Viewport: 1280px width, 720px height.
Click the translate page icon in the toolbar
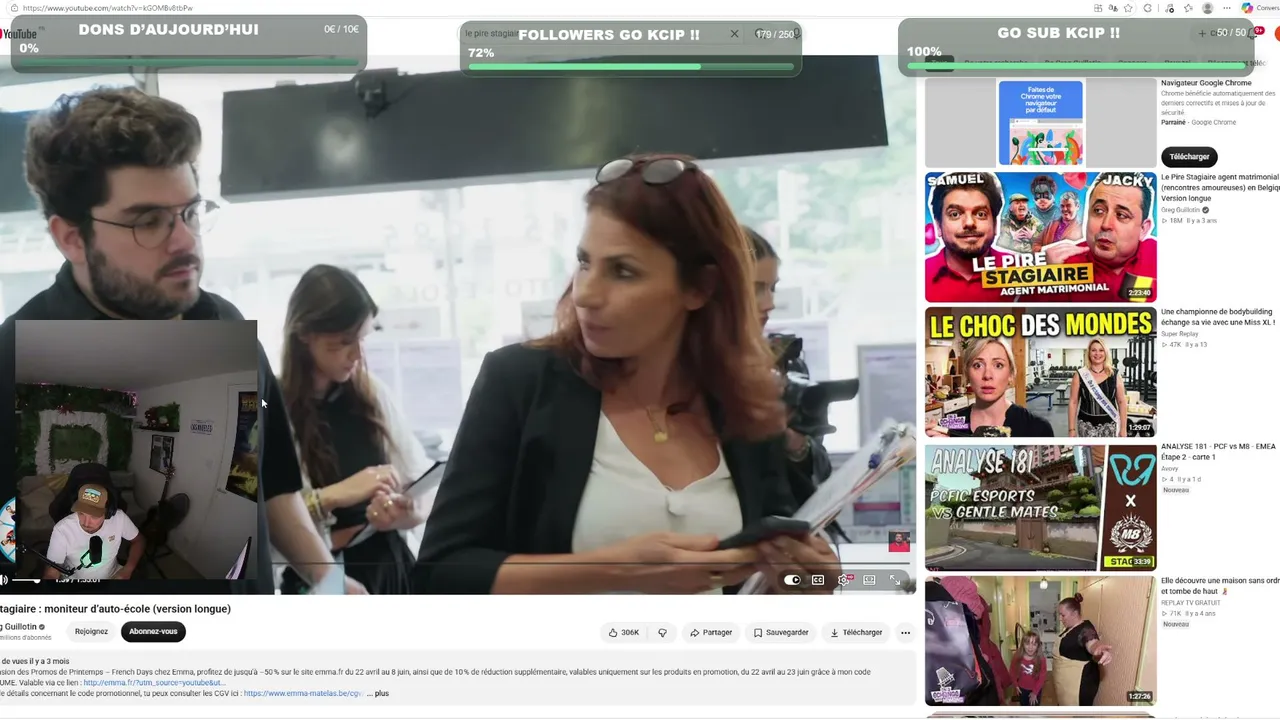coord(1113,8)
